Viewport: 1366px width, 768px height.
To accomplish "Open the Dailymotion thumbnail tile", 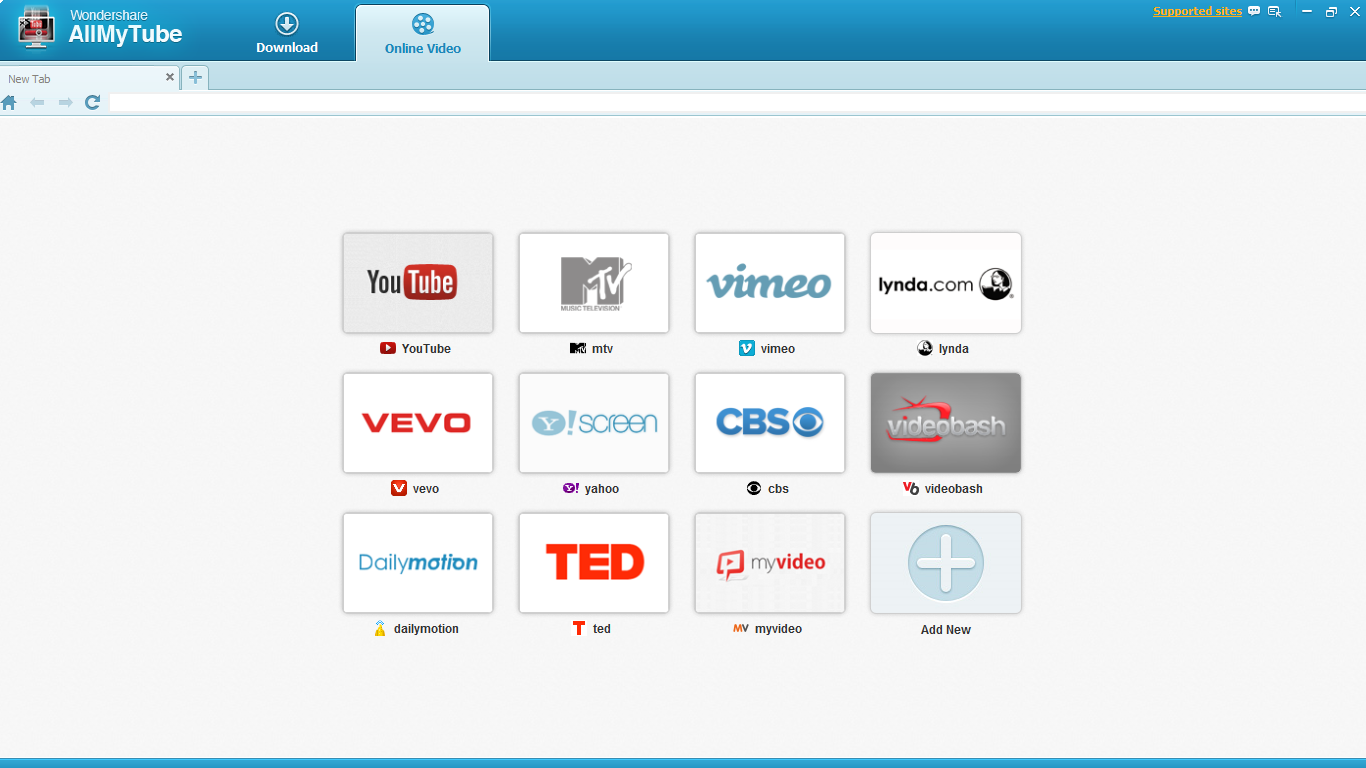I will [418, 563].
